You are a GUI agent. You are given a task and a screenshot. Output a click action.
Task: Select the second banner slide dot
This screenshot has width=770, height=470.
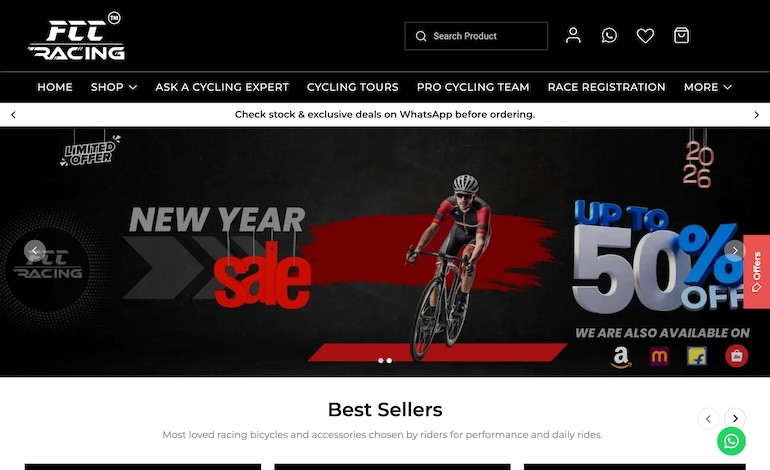[x=389, y=360]
